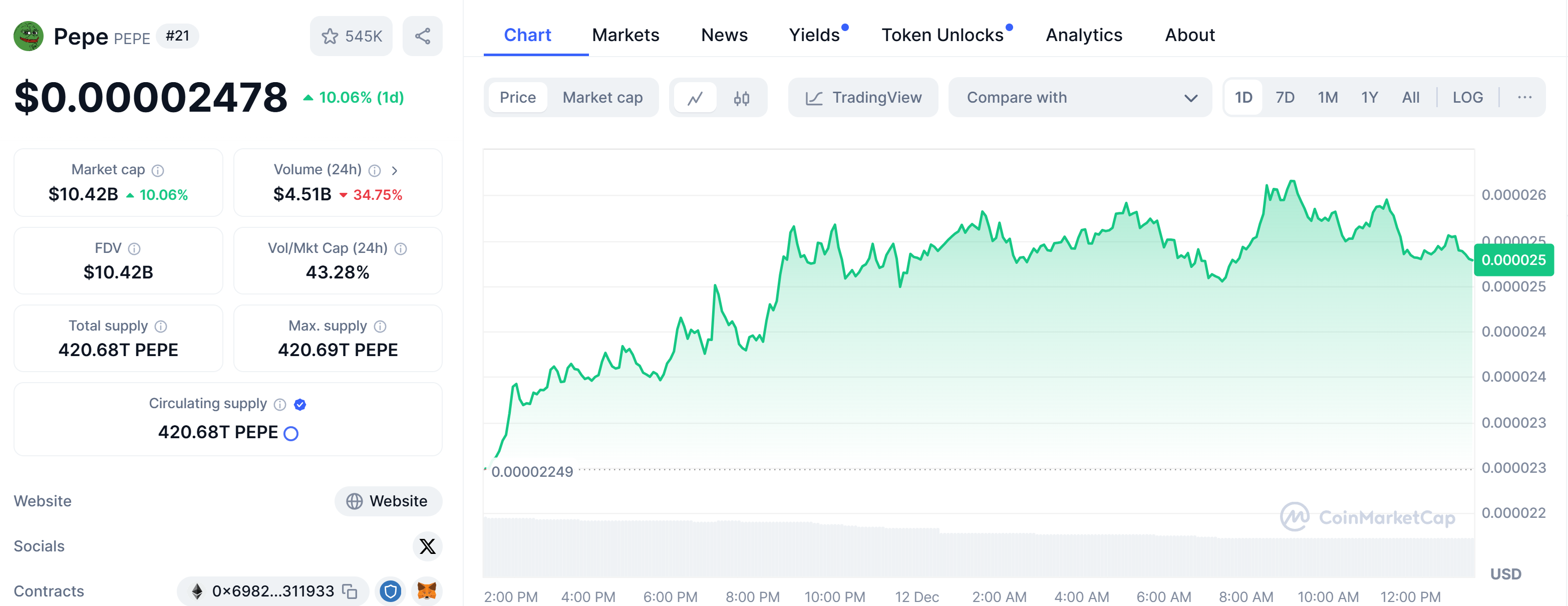The height and width of the screenshot is (606, 1568).
Task: Copy the contract address 0x6982...311933
Action: coord(350,591)
